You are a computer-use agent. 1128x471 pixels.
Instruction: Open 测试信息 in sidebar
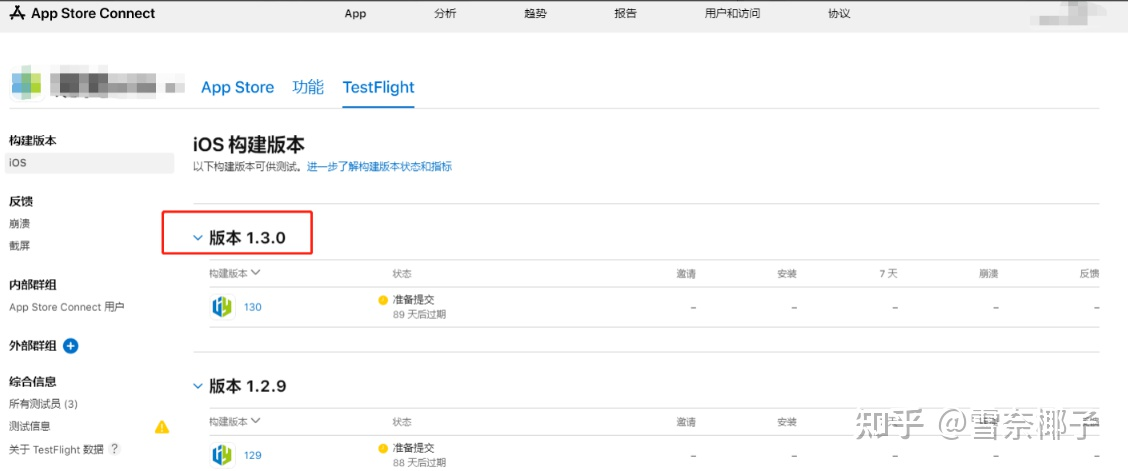29,426
